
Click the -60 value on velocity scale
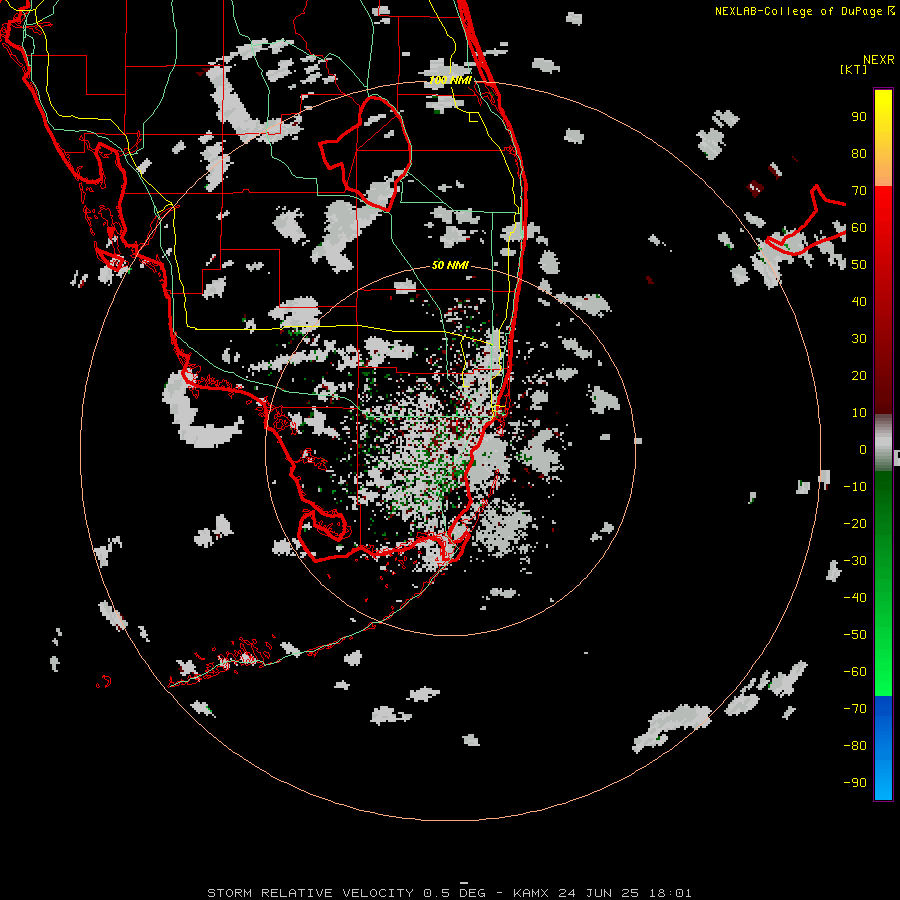(x=855, y=672)
